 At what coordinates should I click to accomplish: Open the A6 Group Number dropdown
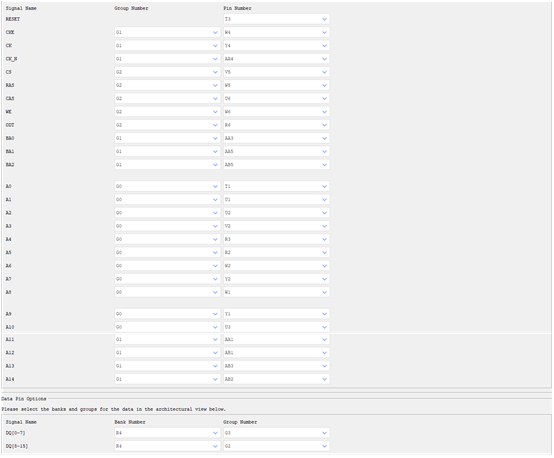pos(167,266)
